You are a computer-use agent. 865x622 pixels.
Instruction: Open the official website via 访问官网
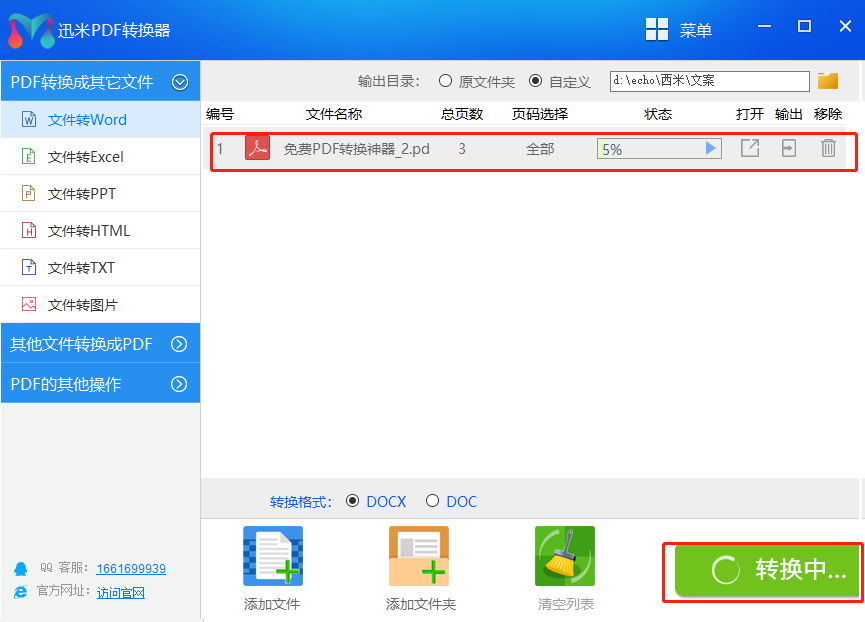(121, 592)
